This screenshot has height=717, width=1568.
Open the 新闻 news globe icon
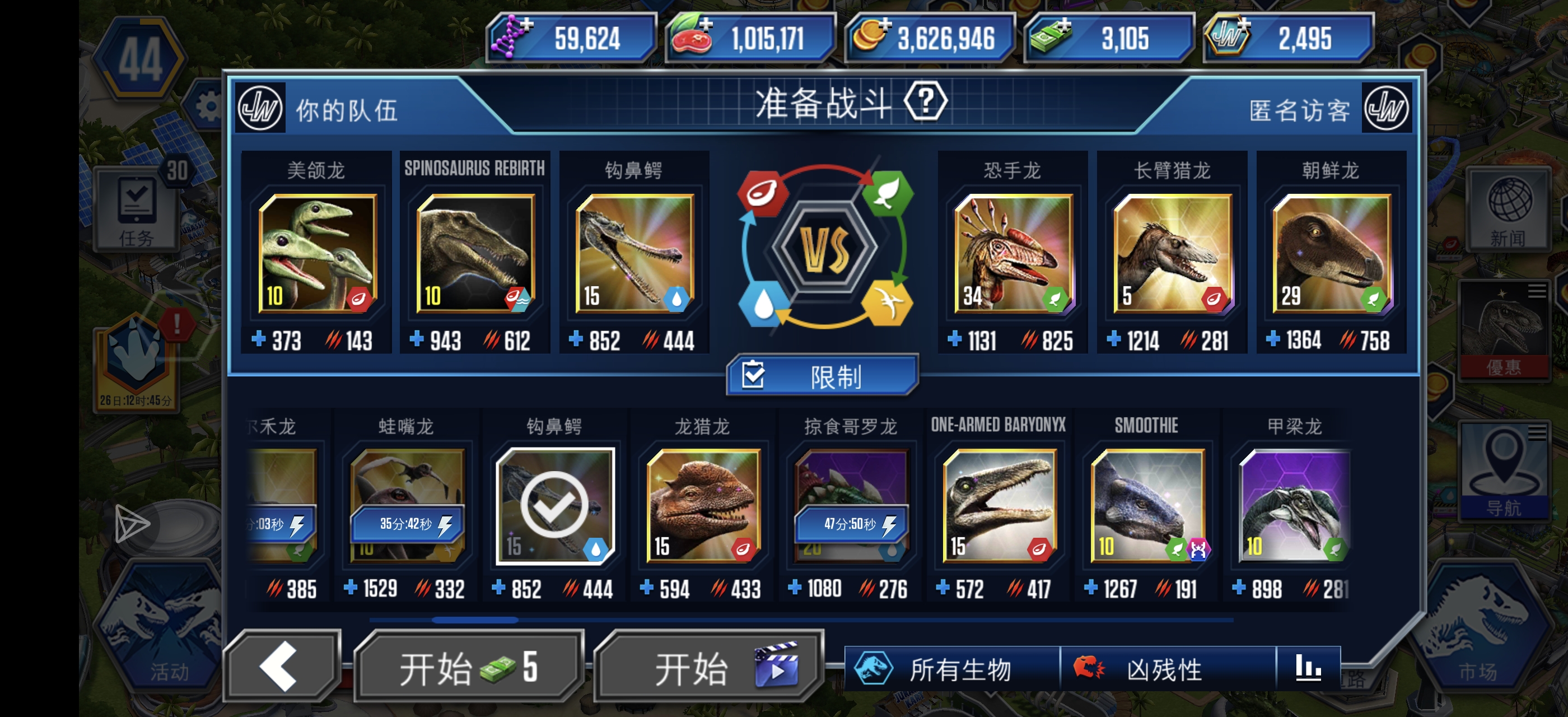[1508, 208]
